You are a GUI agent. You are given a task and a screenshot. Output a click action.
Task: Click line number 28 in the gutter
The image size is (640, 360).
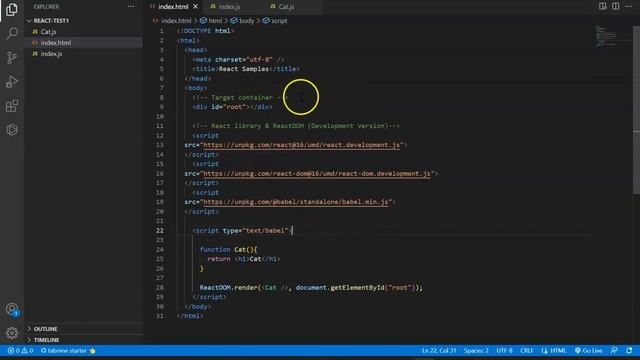click(x=160, y=287)
